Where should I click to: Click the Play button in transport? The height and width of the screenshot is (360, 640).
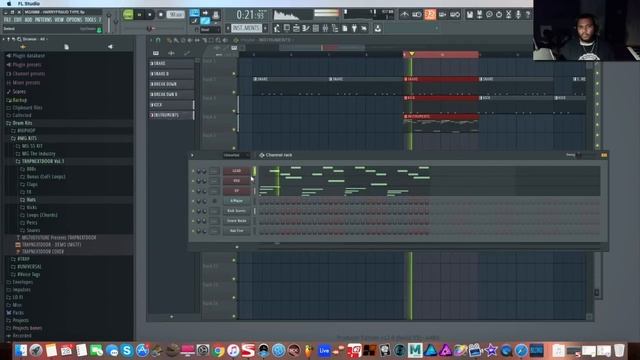139,15
